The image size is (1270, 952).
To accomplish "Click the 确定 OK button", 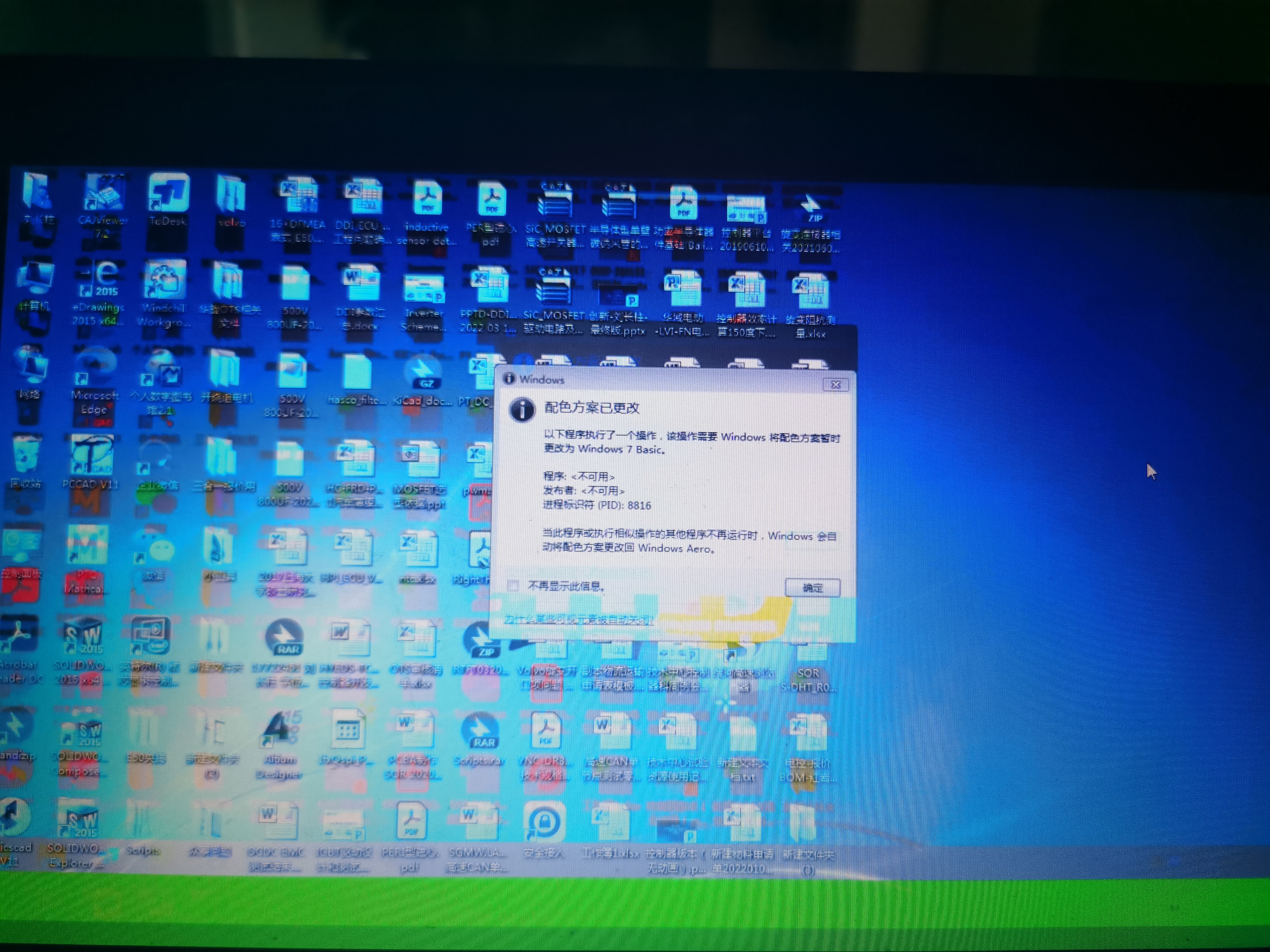I will pyautogui.click(x=813, y=588).
